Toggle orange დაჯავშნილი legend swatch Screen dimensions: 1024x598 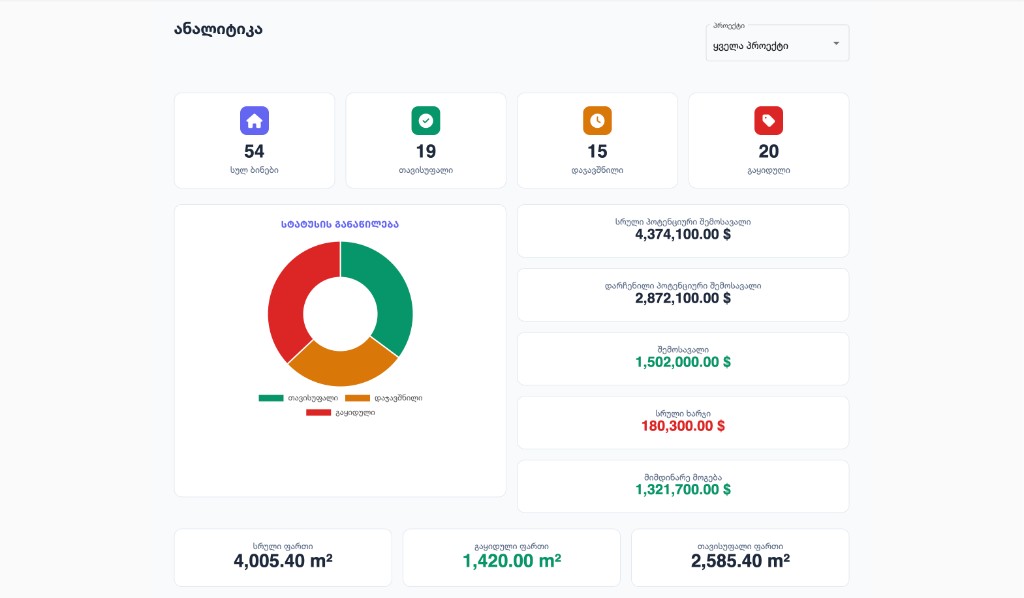click(357, 398)
